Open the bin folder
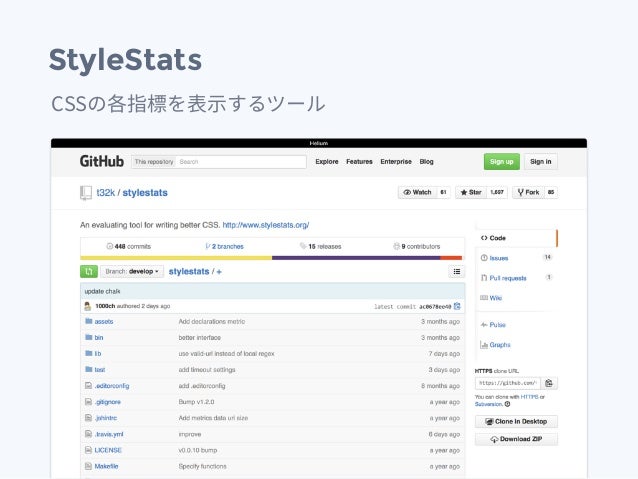Image resolution: width=638 pixels, height=479 pixels. click(x=99, y=337)
